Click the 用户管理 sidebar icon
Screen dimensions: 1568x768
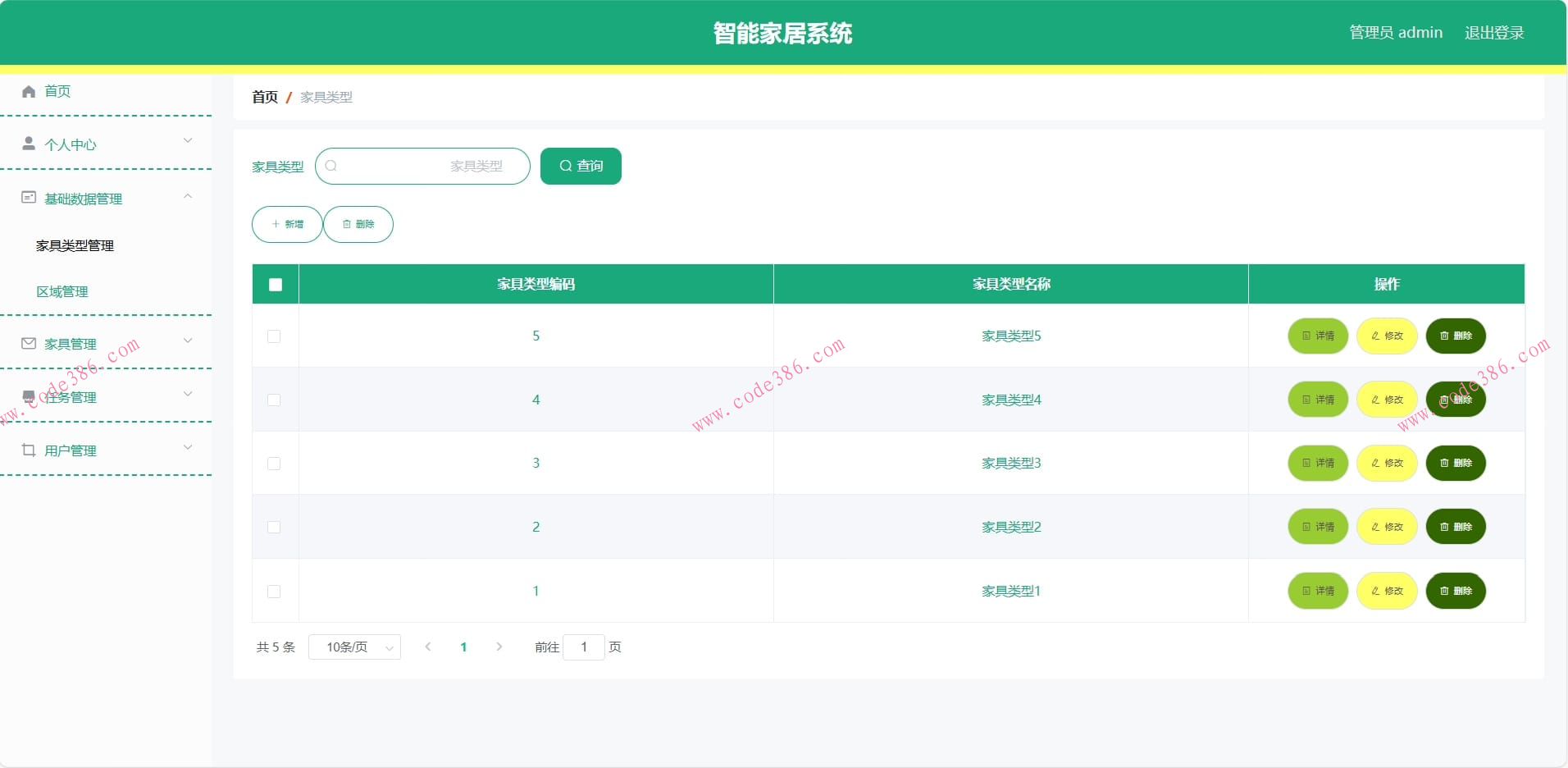[28, 448]
